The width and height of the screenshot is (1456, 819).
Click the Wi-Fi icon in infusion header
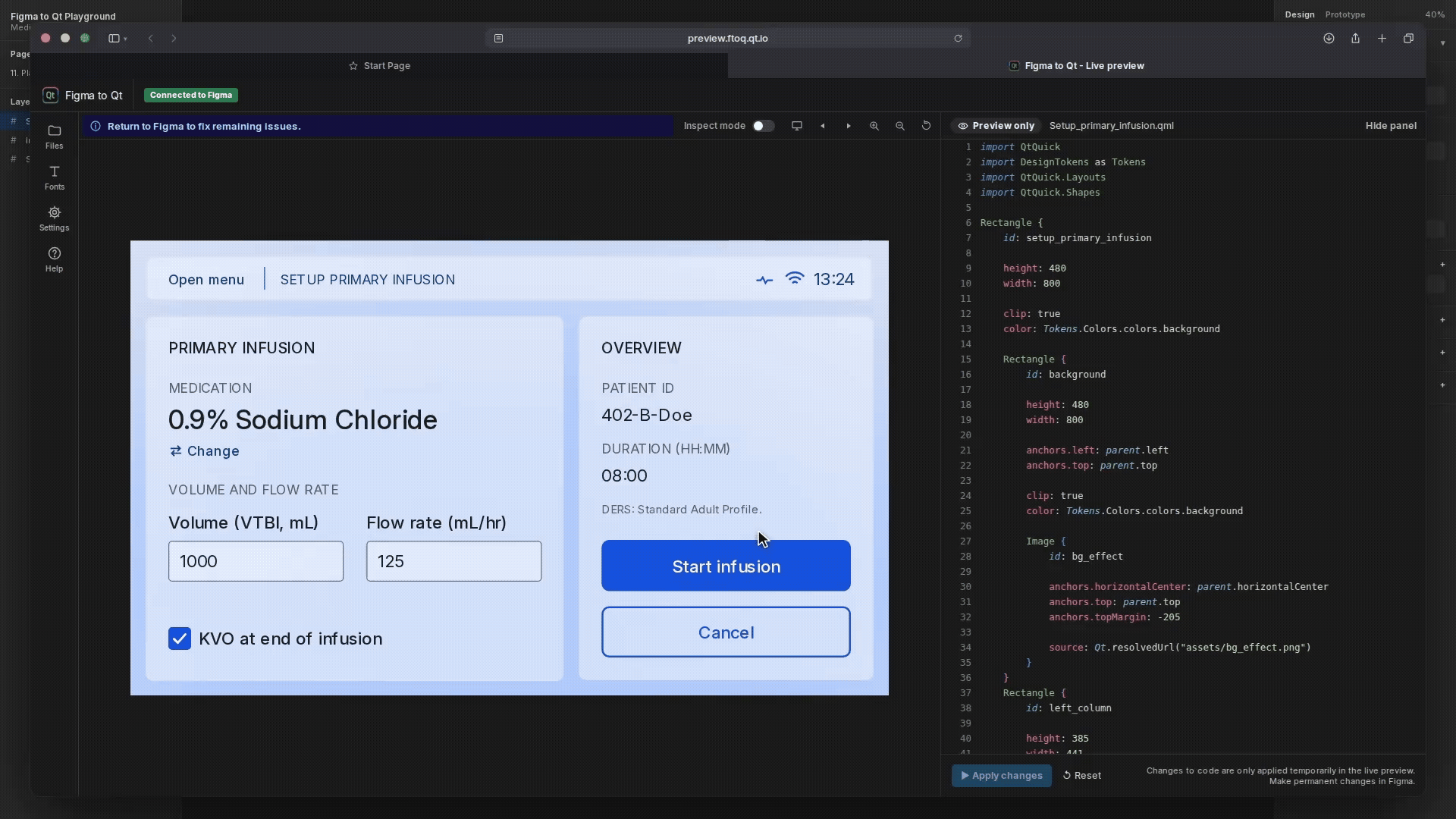pos(795,278)
